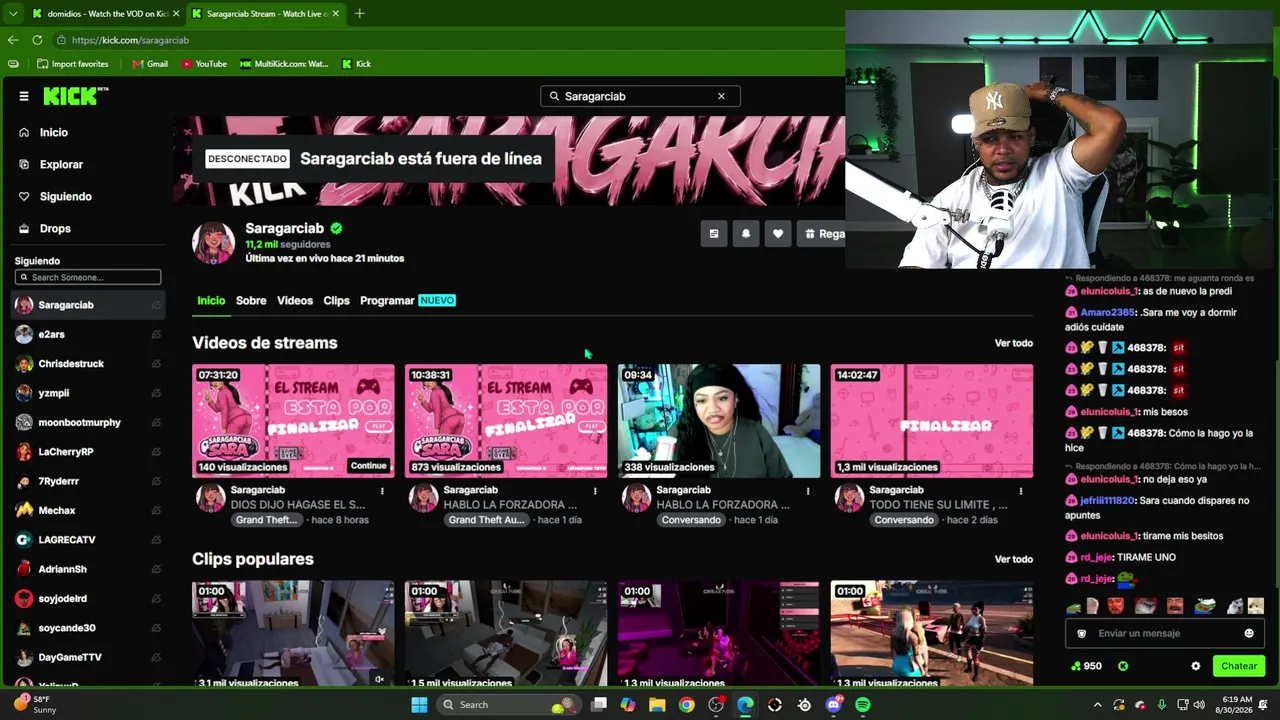Viewport: 1280px width, 720px height.
Task: Switch to the Clips channel tab
Action: click(x=336, y=300)
